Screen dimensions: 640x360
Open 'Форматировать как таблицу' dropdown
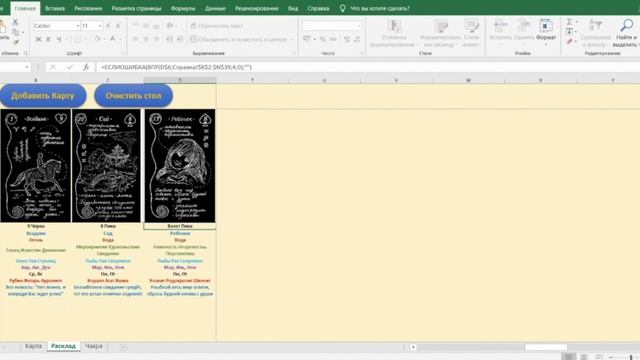(440, 33)
